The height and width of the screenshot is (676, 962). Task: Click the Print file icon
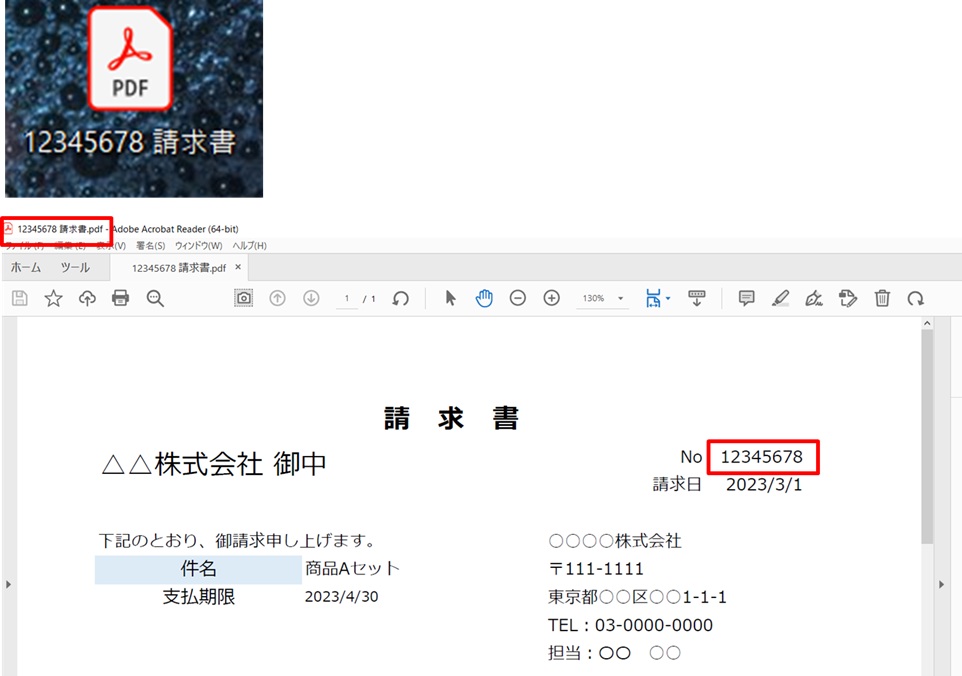(120, 298)
